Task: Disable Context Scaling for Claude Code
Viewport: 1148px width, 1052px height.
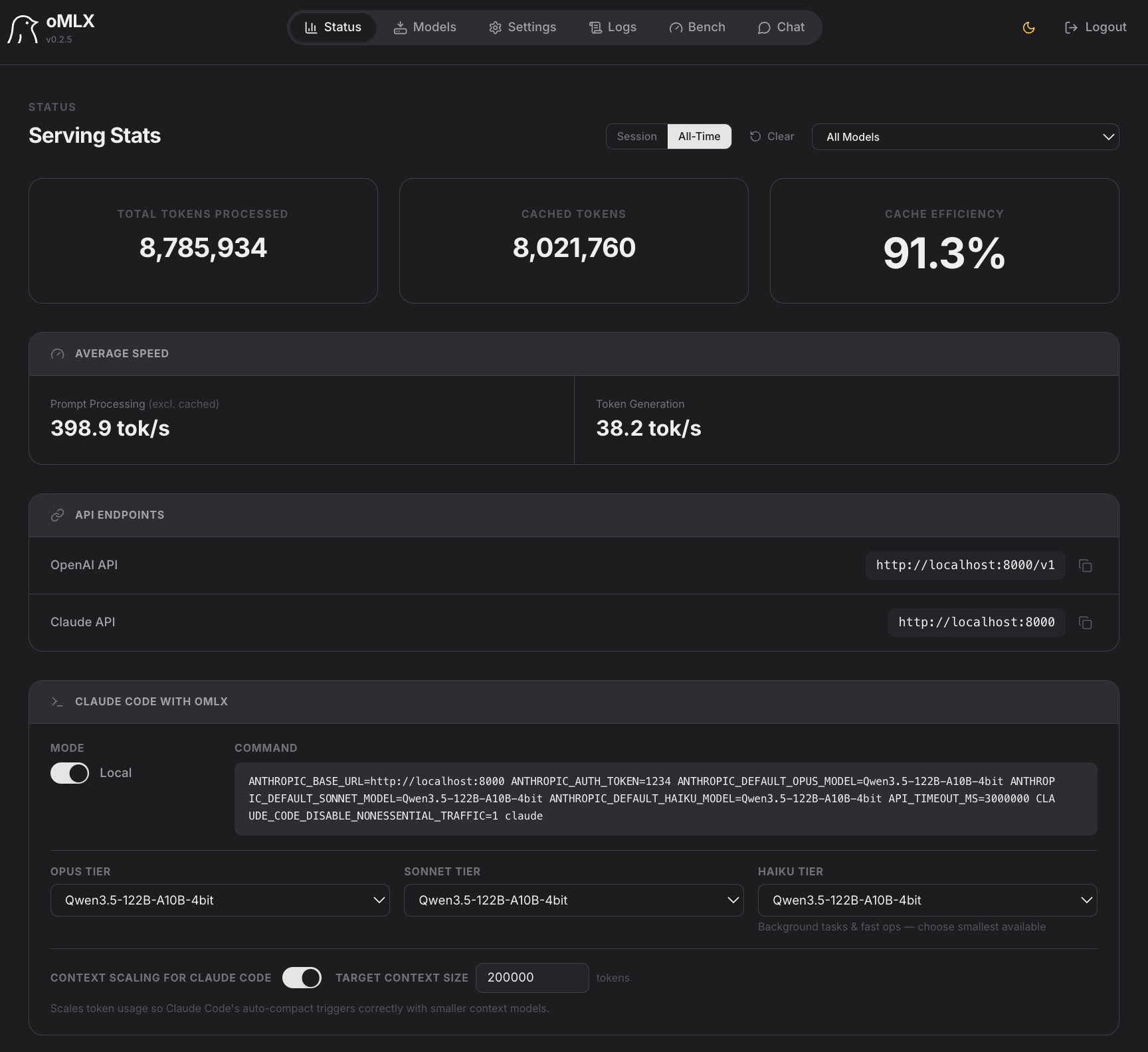Action: (x=302, y=978)
